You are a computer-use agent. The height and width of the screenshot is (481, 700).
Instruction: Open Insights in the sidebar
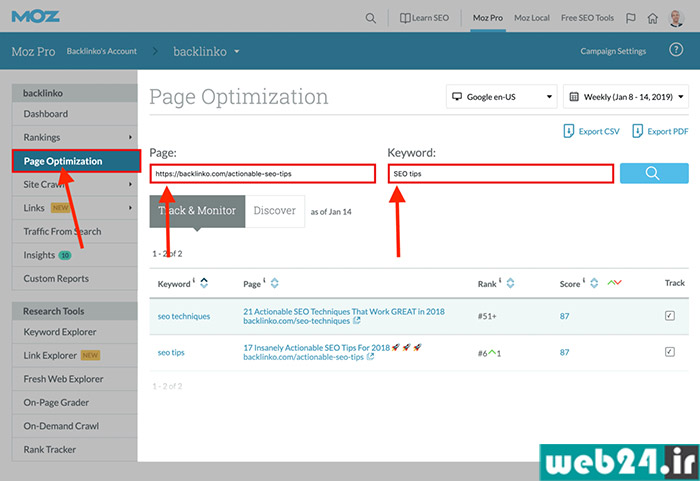point(75,255)
